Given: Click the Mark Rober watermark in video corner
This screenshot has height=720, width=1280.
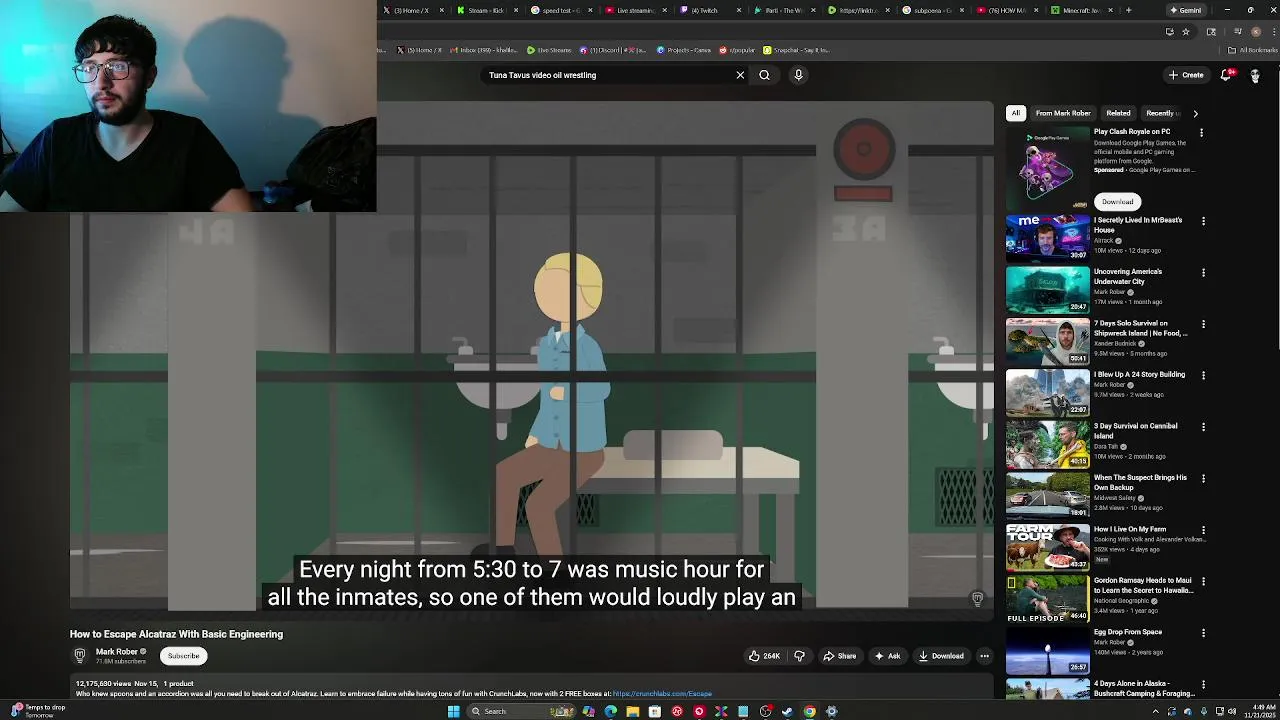Looking at the screenshot, I should click(977, 598).
